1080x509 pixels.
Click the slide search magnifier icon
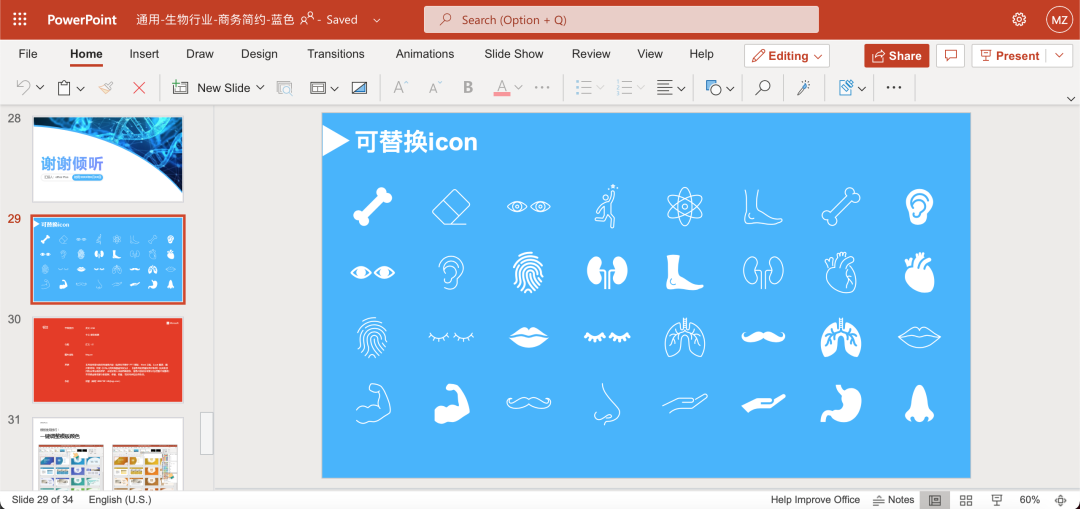coord(284,87)
